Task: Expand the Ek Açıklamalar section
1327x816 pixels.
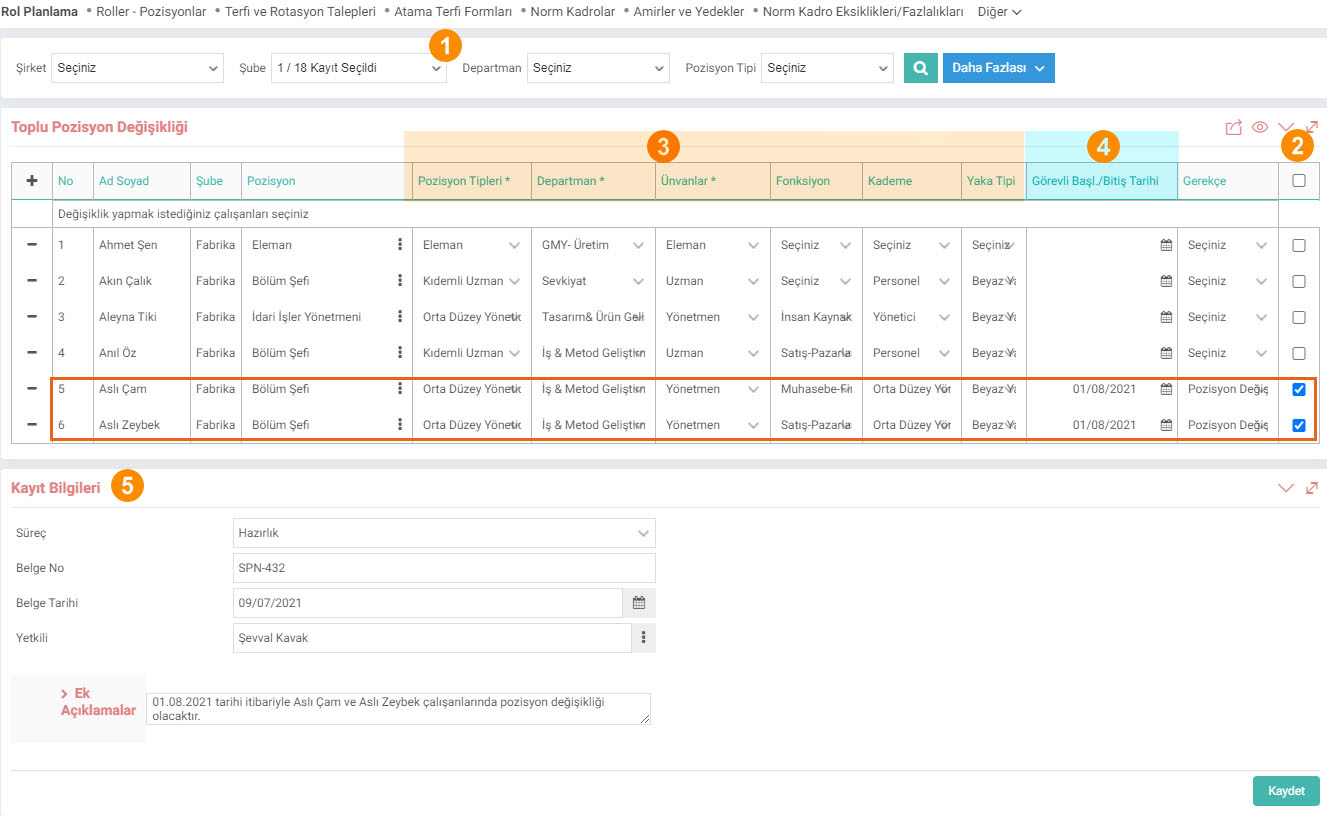Action: (98, 702)
